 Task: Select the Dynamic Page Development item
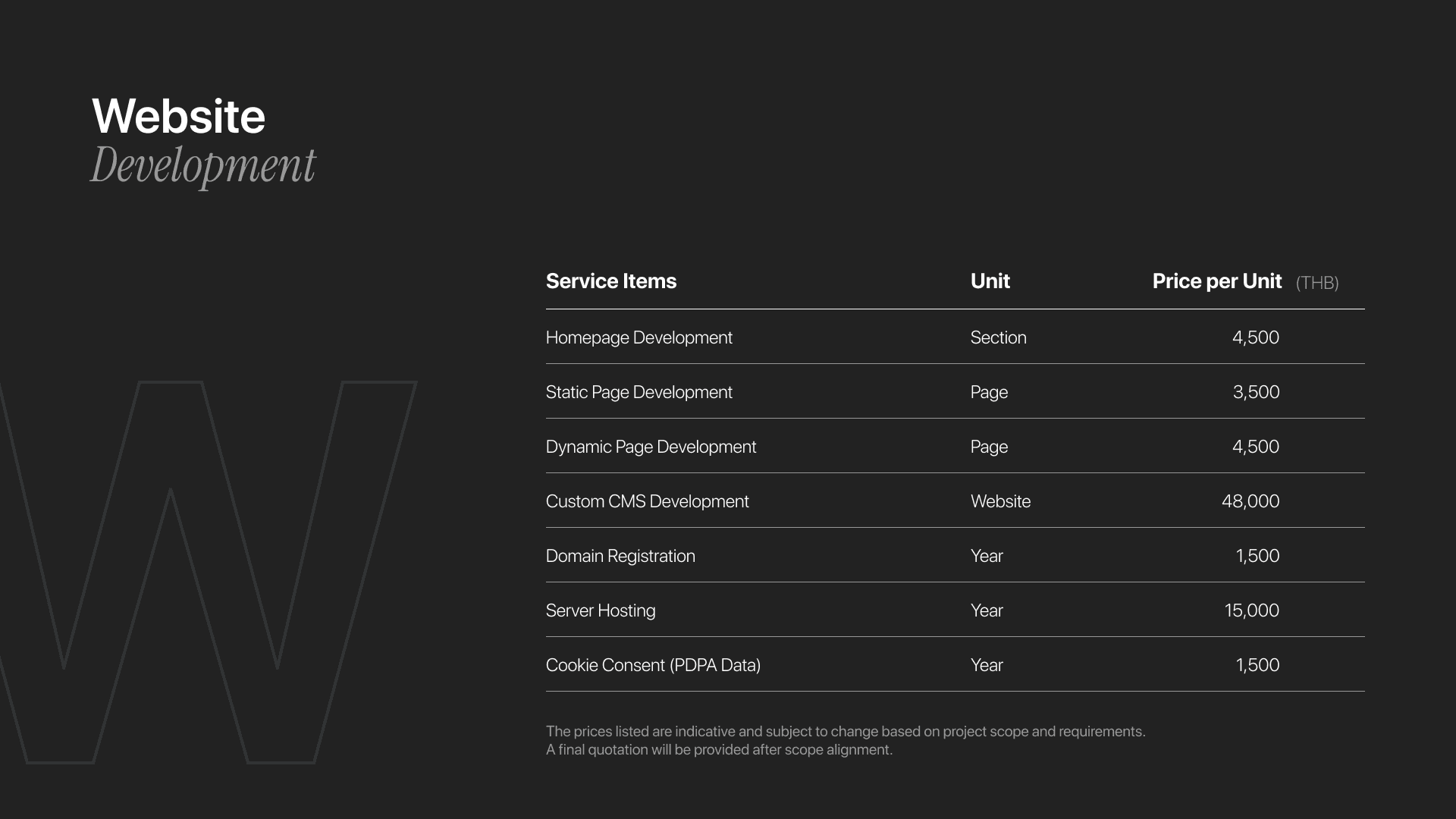pyautogui.click(x=651, y=447)
